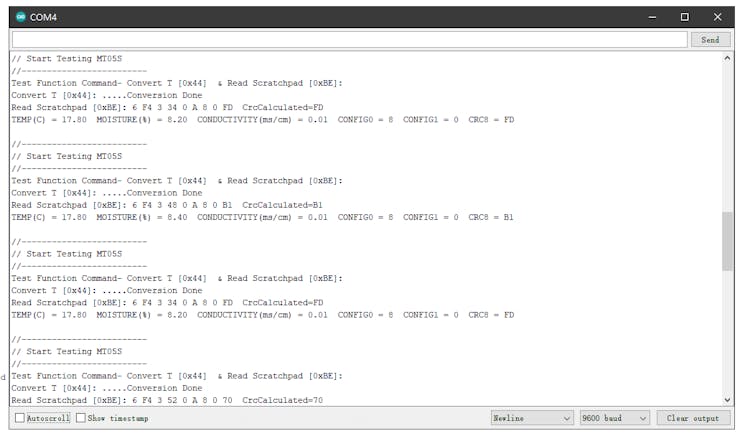Click the scrollbar up arrow
The image size is (740, 436).
click(x=727, y=58)
